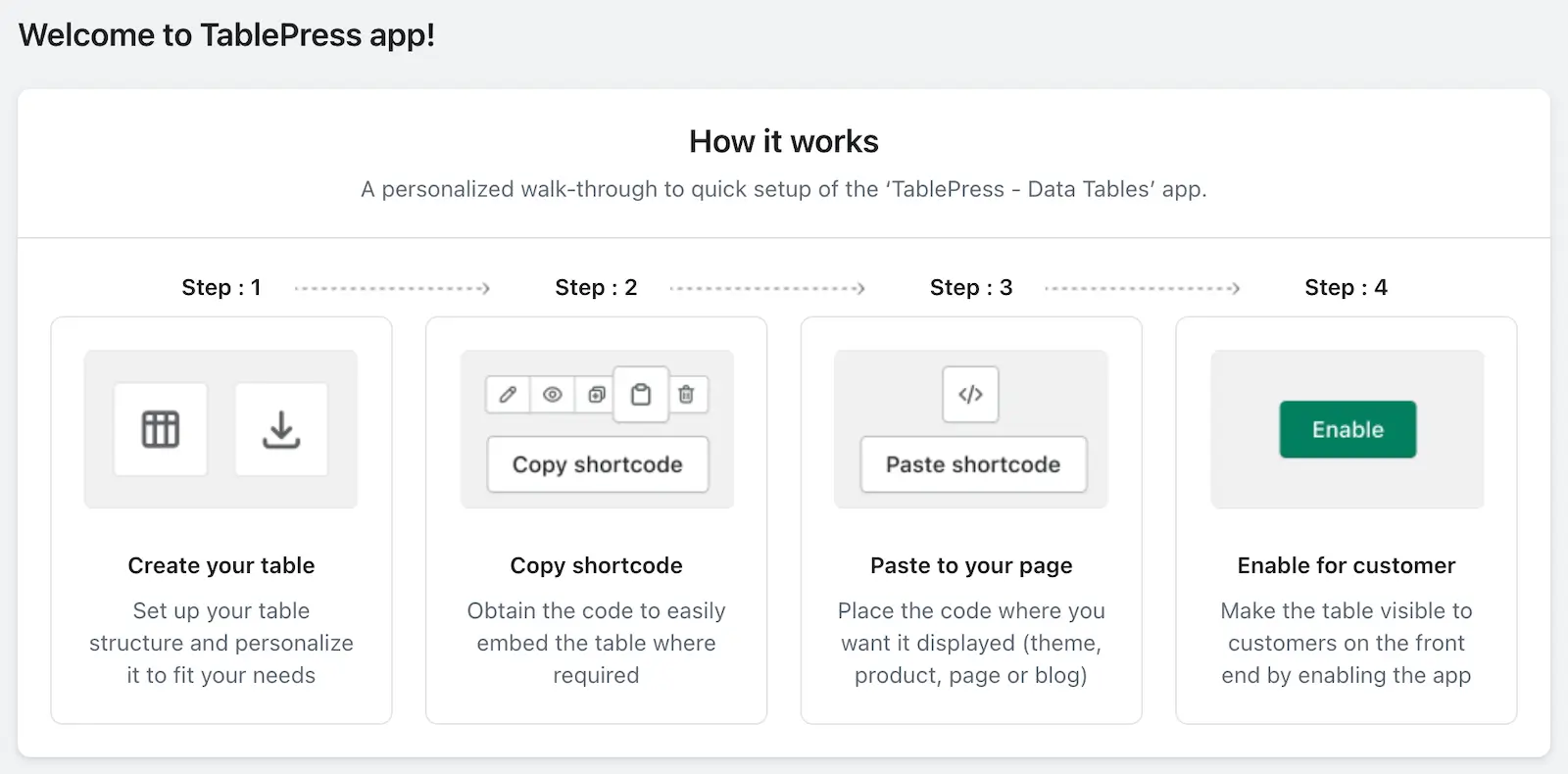Image resolution: width=1568 pixels, height=774 pixels.
Task: Click the duplicate copy icon
Action: [x=596, y=395]
